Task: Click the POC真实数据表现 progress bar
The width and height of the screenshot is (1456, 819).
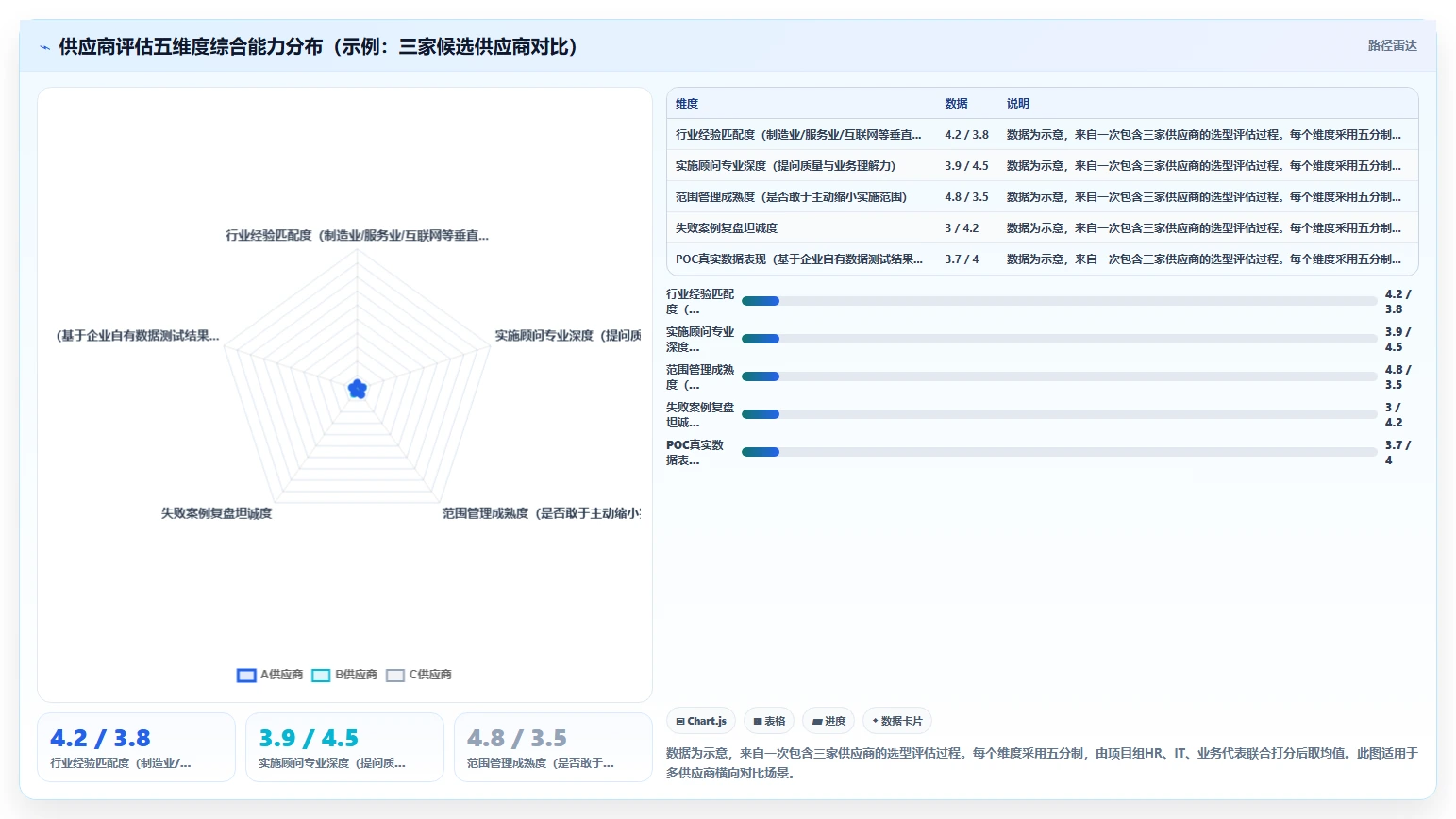Action: pos(1060,452)
